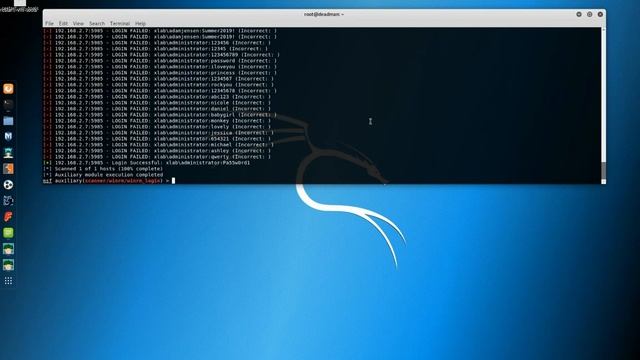This screenshot has height=360, width=640.
Task: Open Burp Suite orange dock icon
Action: pos(8,169)
